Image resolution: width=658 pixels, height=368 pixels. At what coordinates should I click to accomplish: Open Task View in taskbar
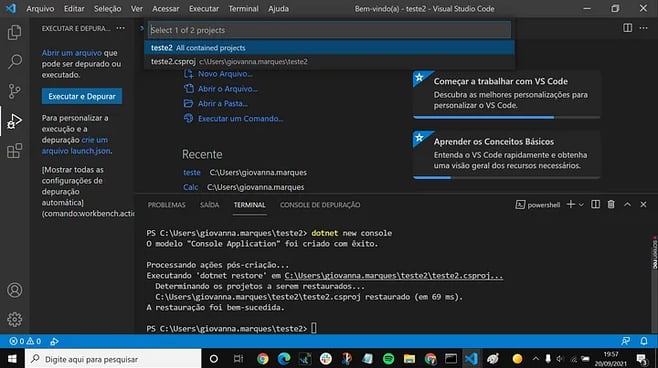point(238,359)
